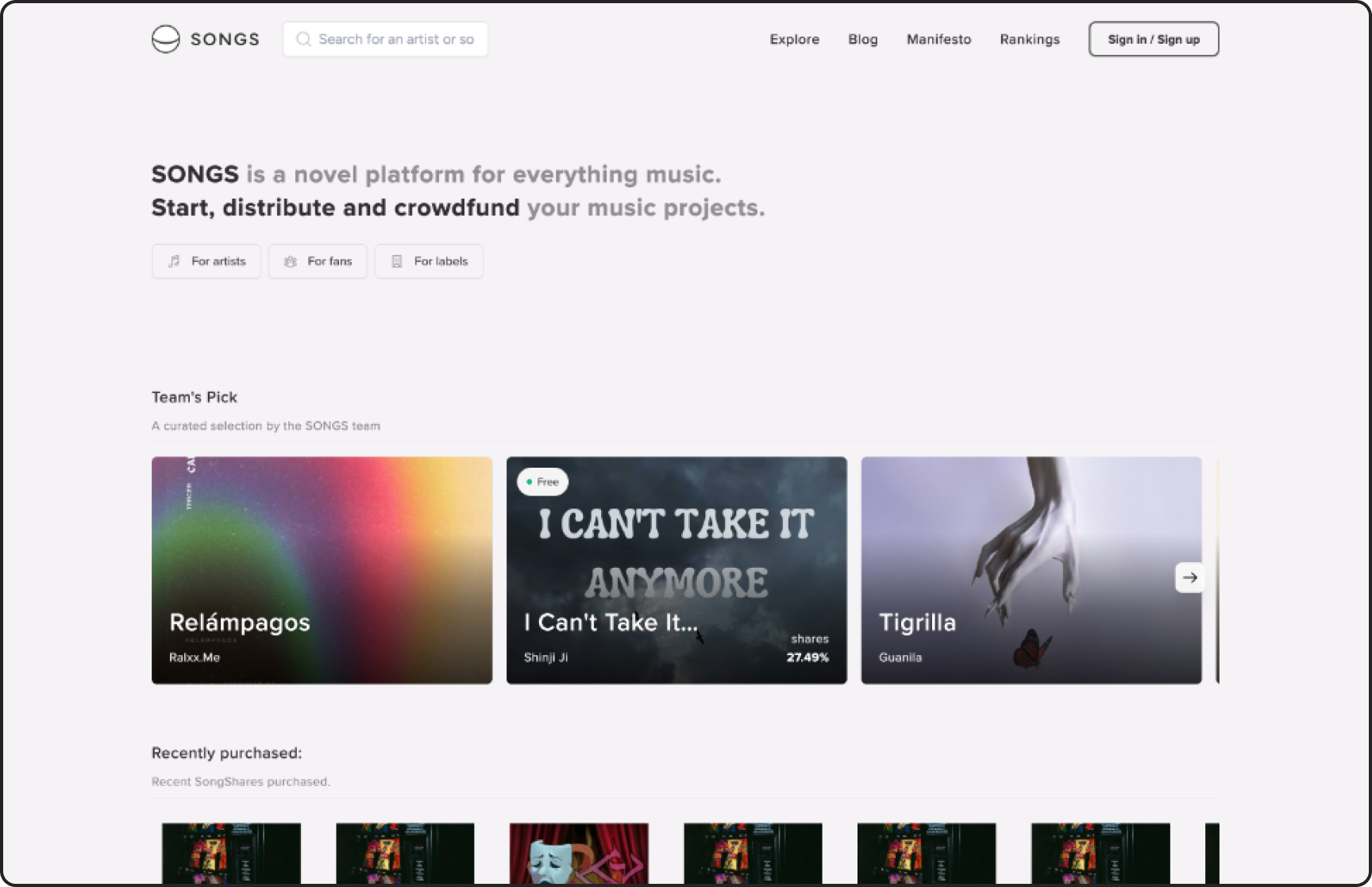Click the 27.49% shares value
The image size is (1372, 887).
tap(807, 658)
